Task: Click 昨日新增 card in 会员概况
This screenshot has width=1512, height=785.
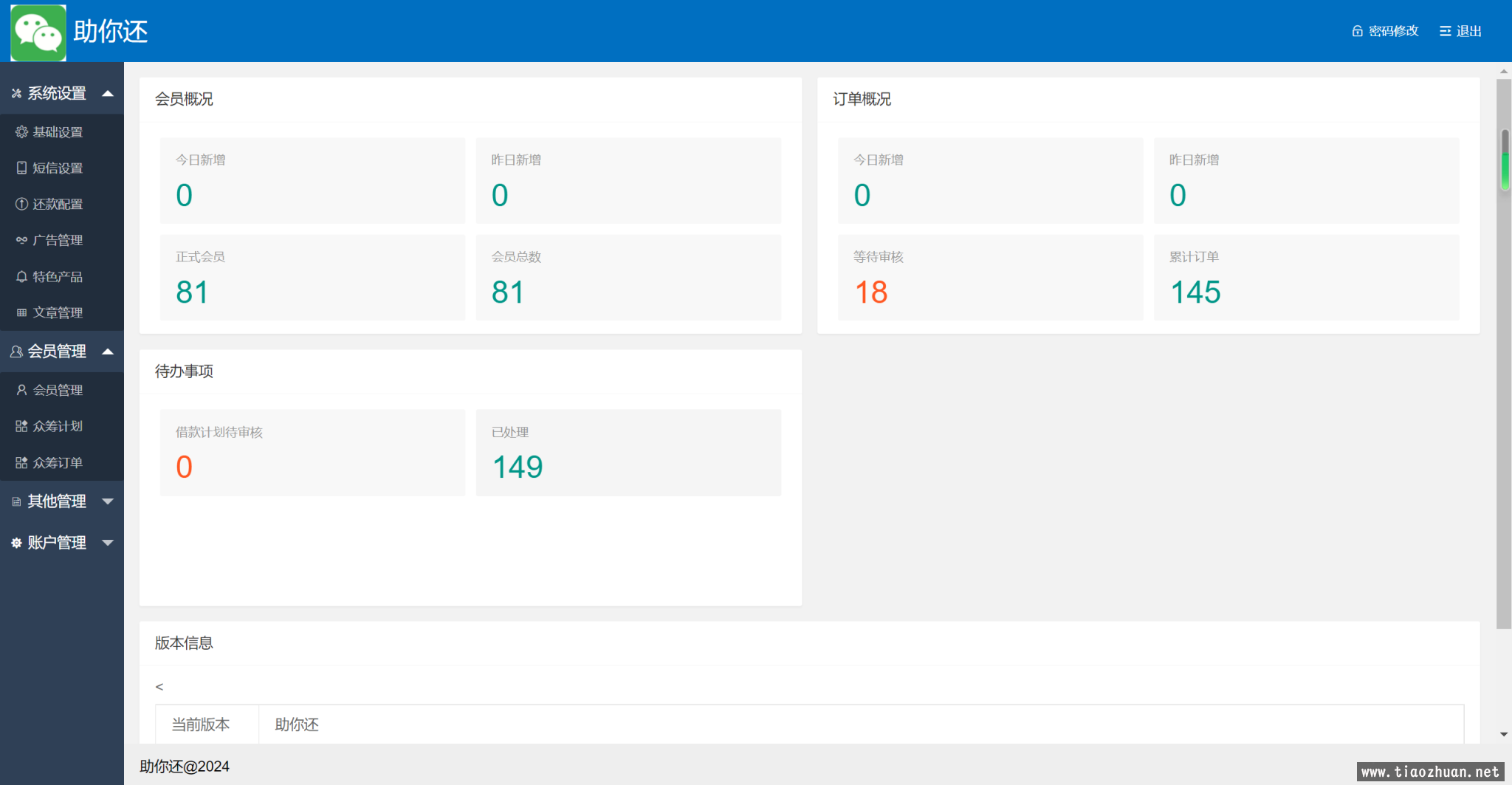Action: click(628, 181)
